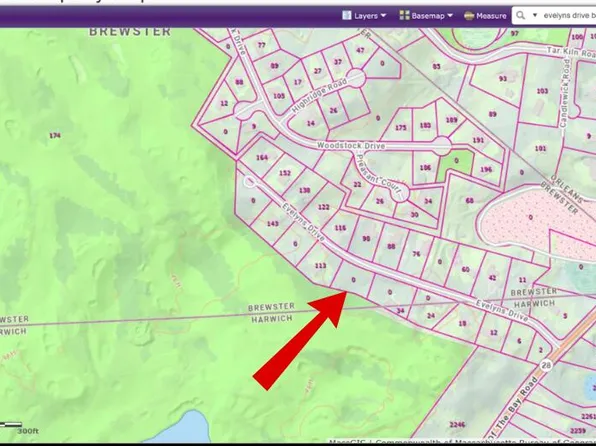The height and width of the screenshot is (446, 596).
Task: Open the Layers menu
Action: click(364, 15)
